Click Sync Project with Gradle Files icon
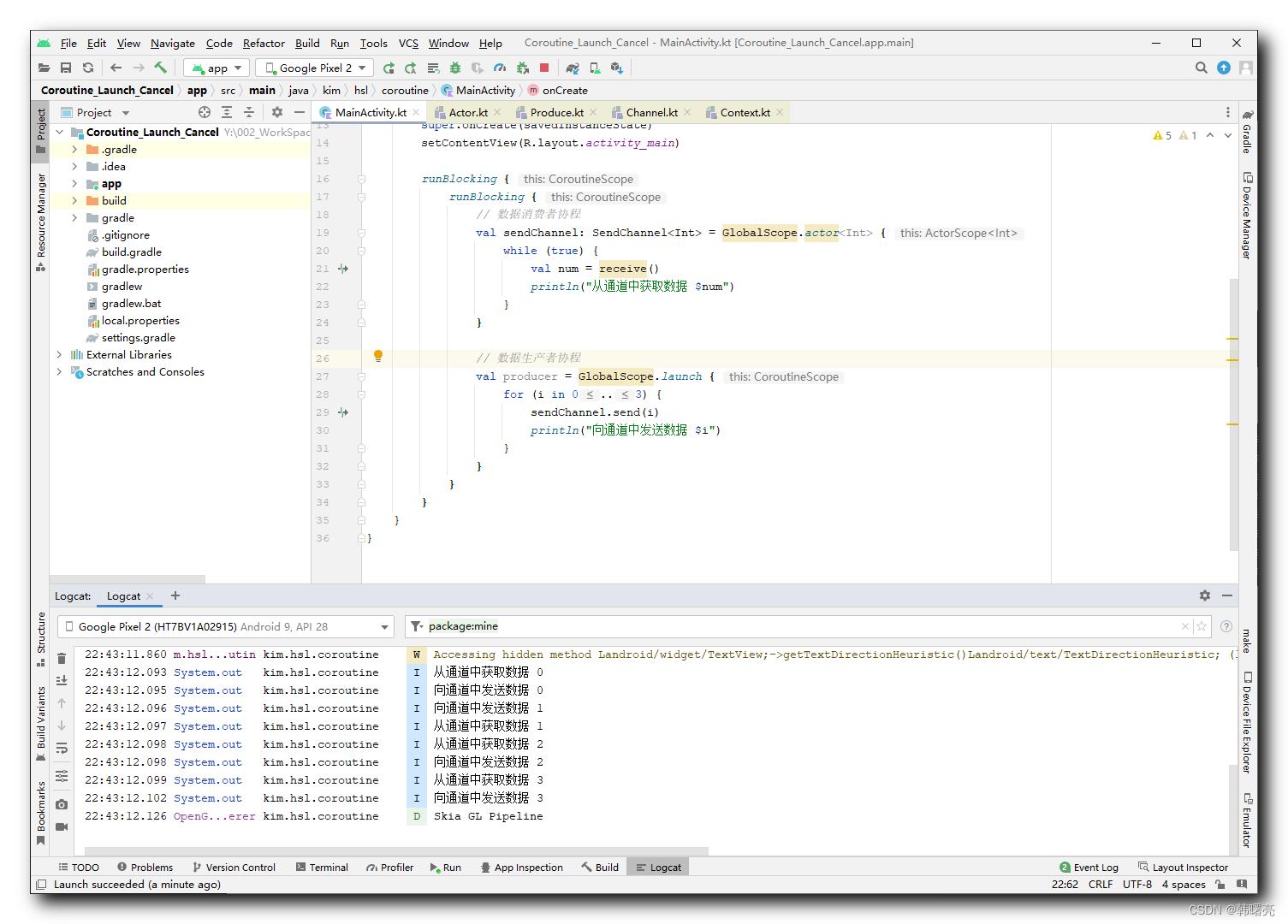 (x=573, y=68)
